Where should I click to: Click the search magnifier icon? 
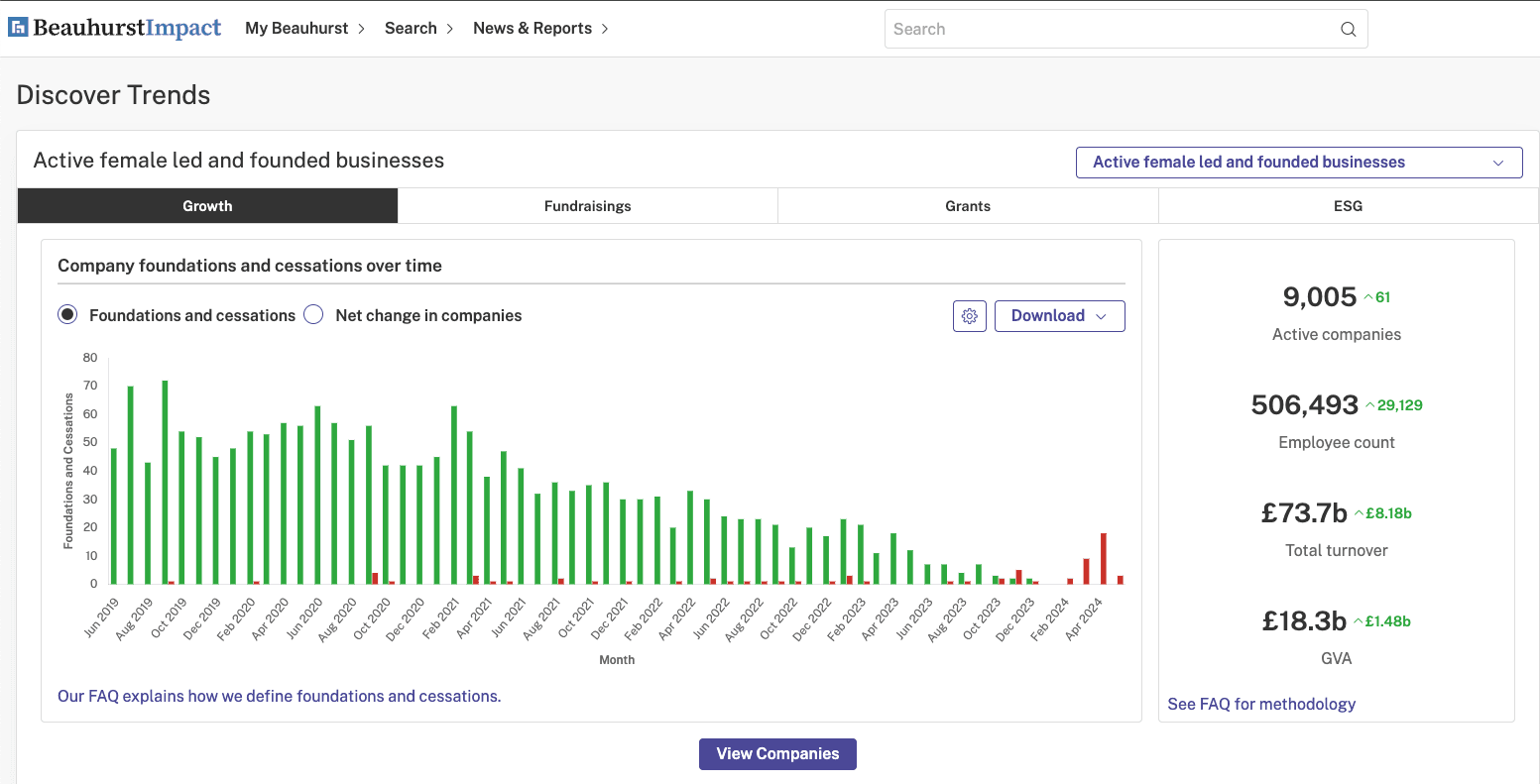(1348, 29)
